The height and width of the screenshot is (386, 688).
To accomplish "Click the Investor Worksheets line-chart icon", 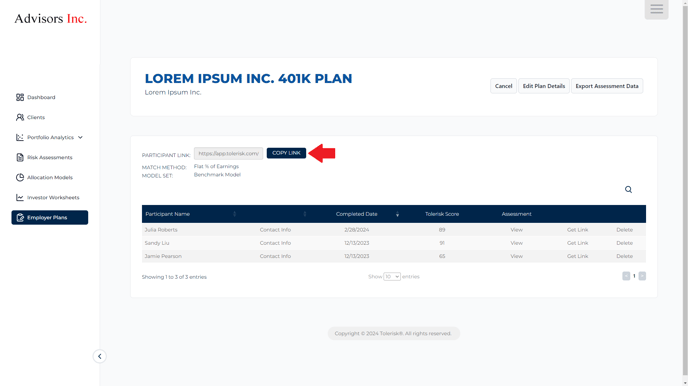I will click(20, 197).
